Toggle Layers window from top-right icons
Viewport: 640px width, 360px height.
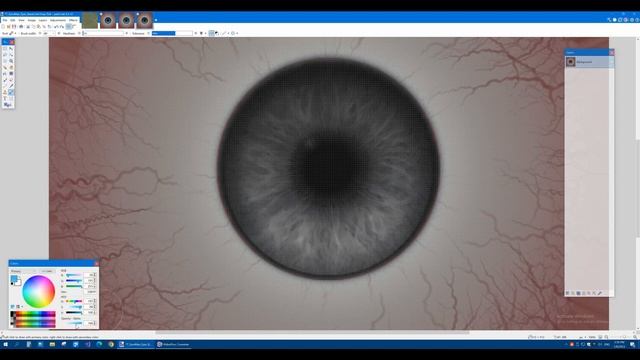coord(620,20)
